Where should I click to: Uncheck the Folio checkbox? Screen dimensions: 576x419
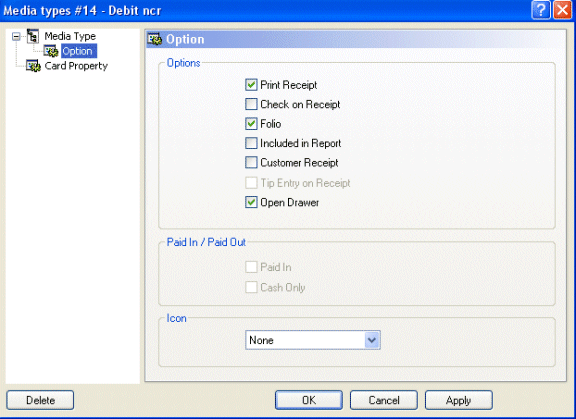(x=251, y=124)
